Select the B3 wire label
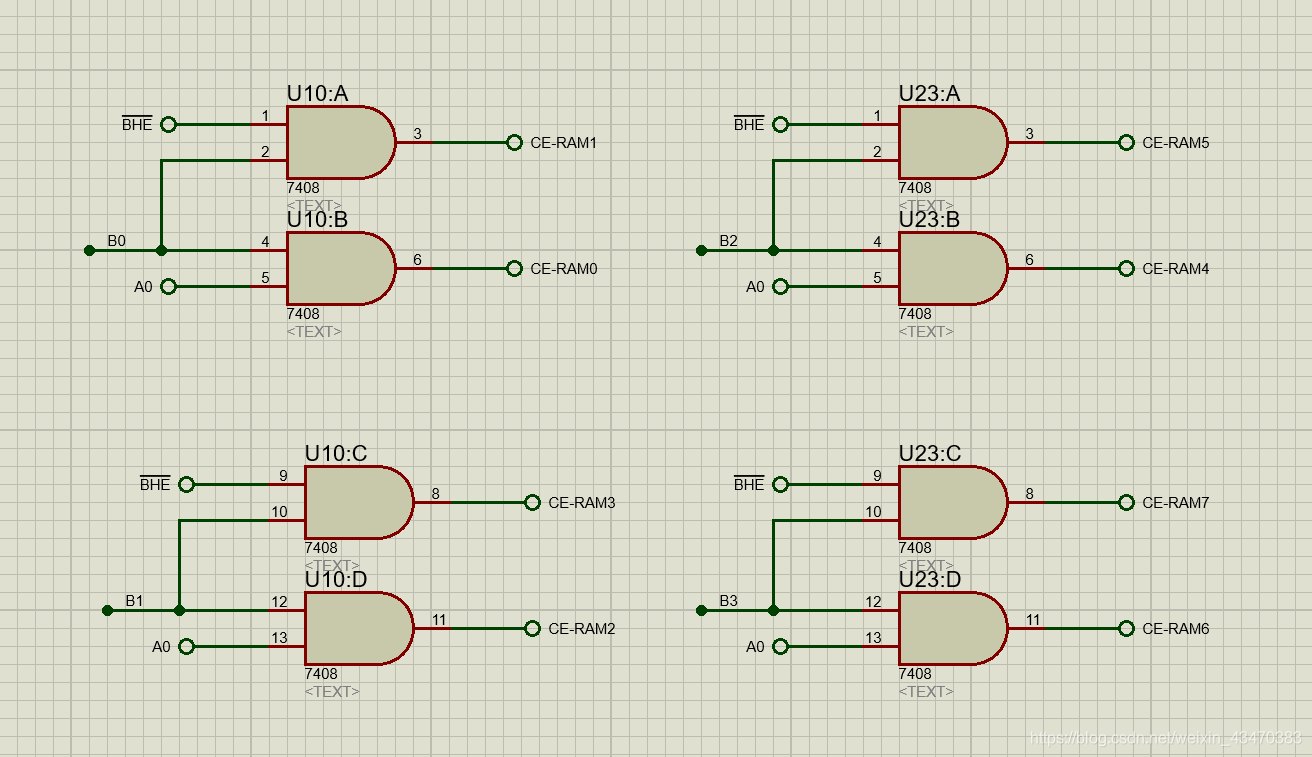The height and width of the screenshot is (757, 1312). click(x=729, y=601)
